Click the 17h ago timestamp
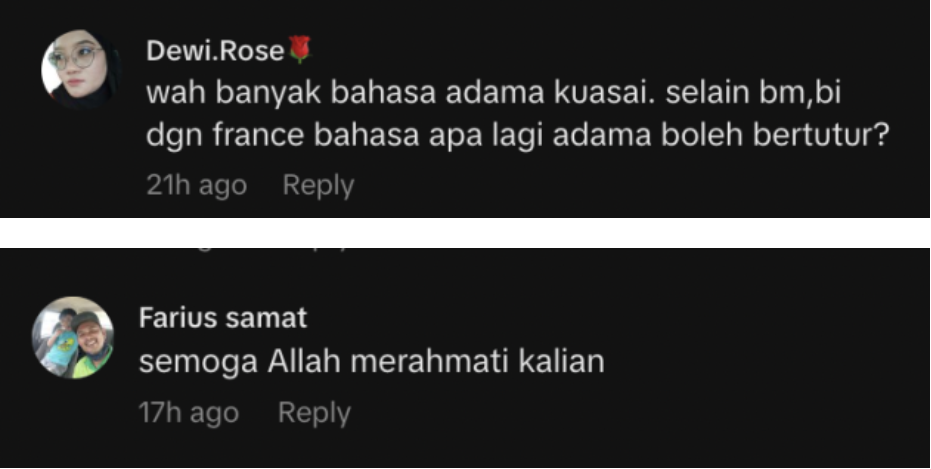Image resolution: width=931 pixels, height=469 pixels. point(189,413)
